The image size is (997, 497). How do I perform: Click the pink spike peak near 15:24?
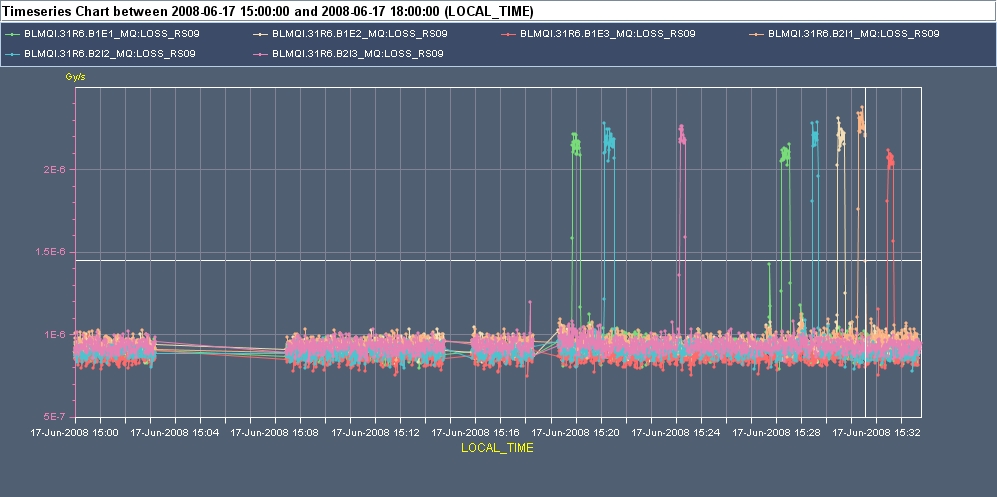pyautogui.click(x=681, y=130)
